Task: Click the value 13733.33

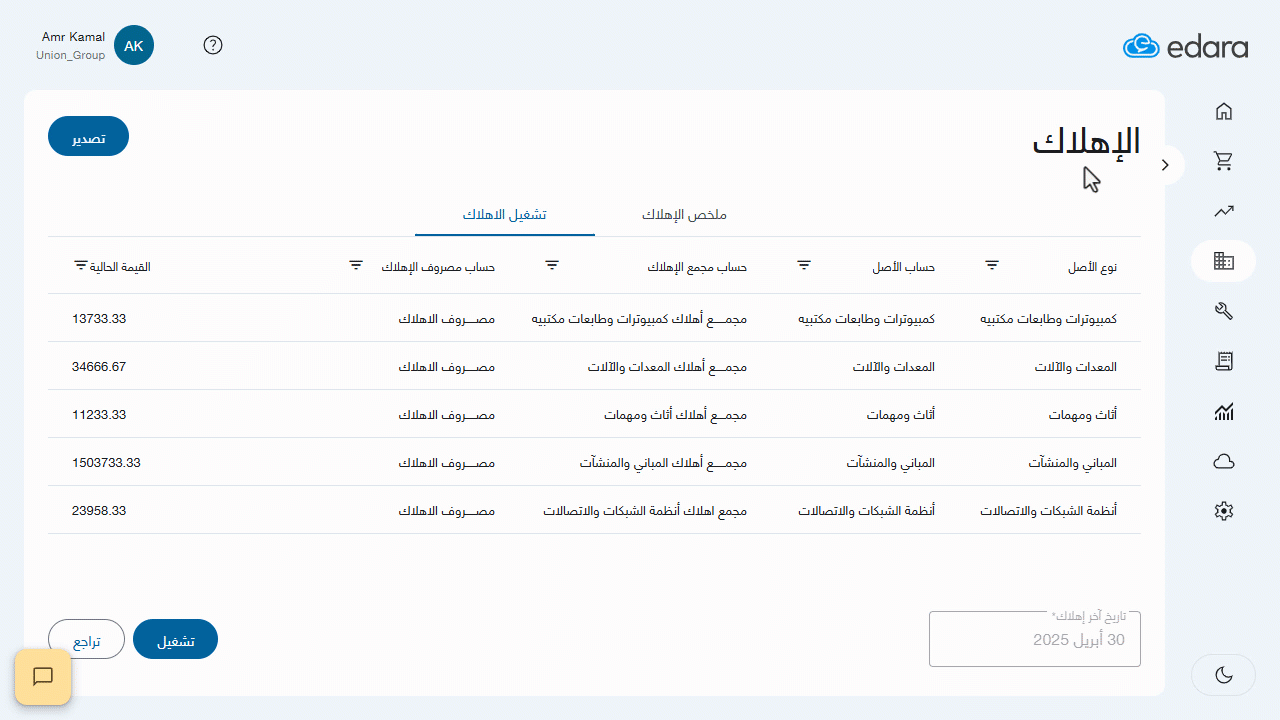Action: pyautogui.click(x=99, y=319)
